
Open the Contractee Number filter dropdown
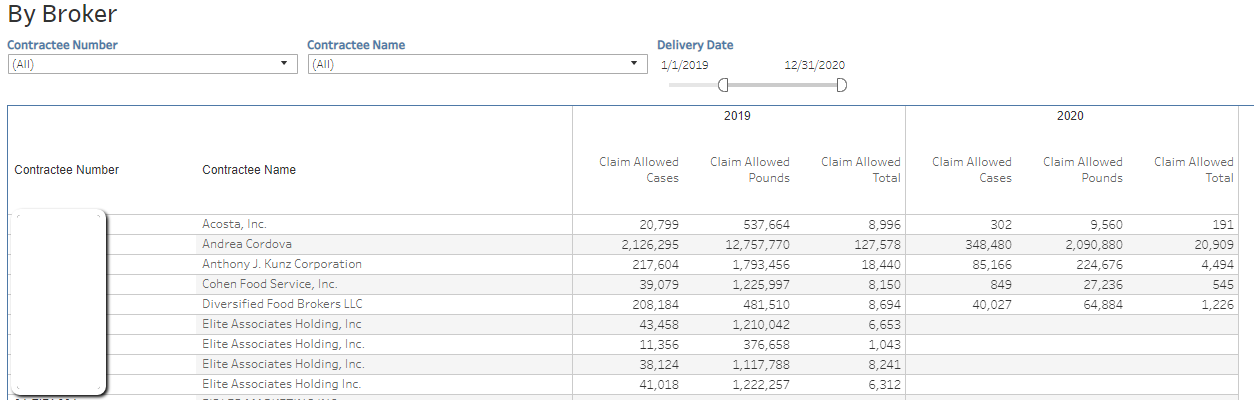pos(153,64)
